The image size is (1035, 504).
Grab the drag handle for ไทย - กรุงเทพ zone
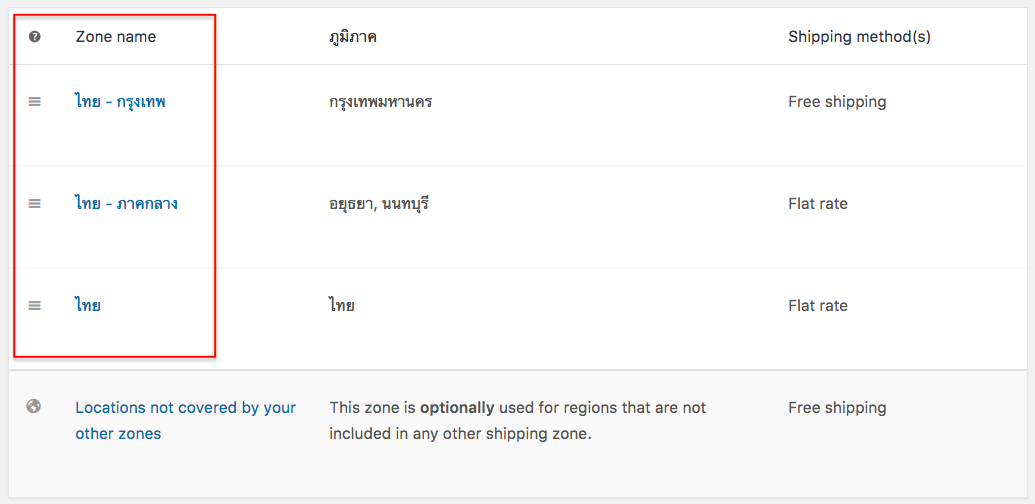[x=34, y=102]
